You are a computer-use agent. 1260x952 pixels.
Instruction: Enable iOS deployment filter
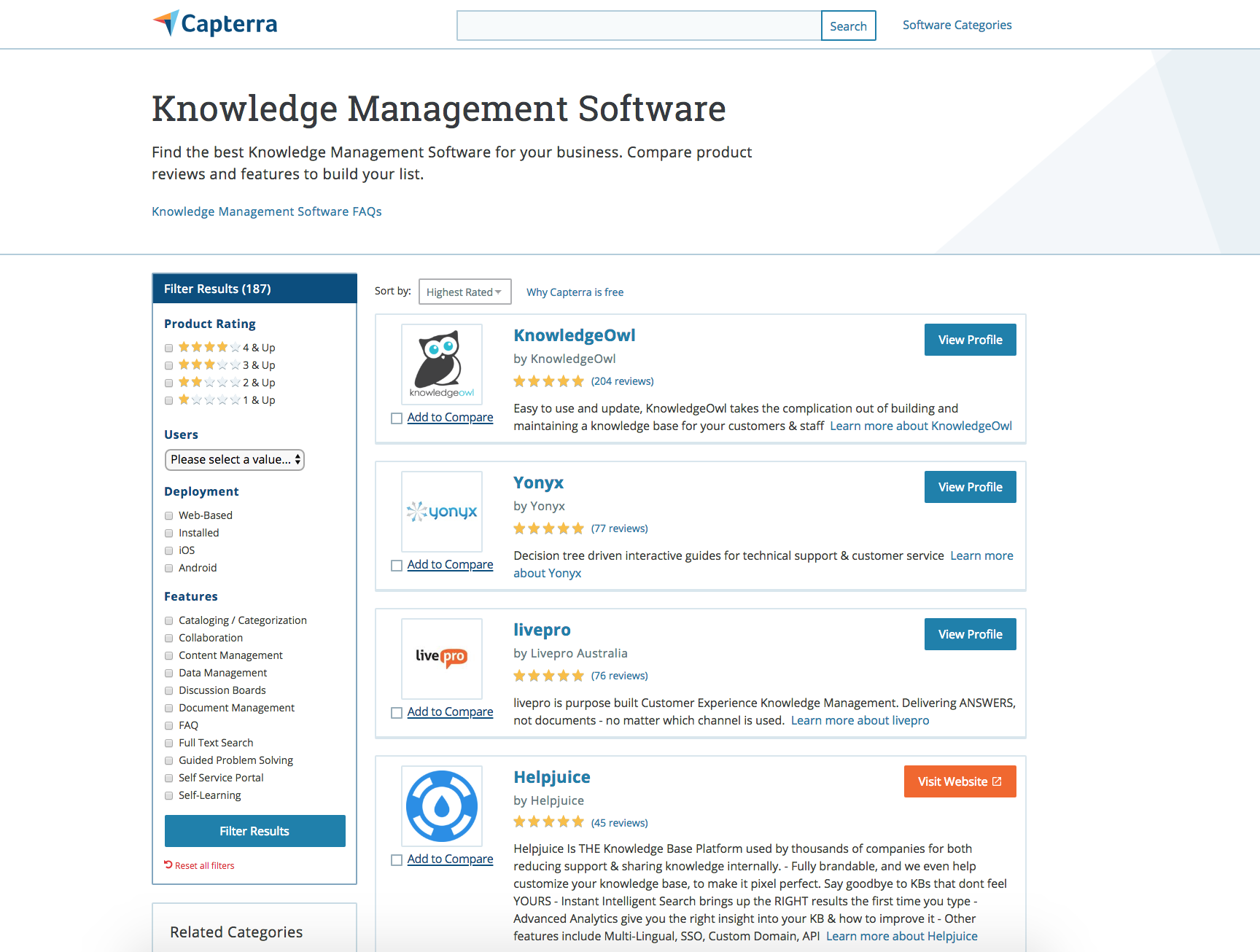click(x=169, y=550)
